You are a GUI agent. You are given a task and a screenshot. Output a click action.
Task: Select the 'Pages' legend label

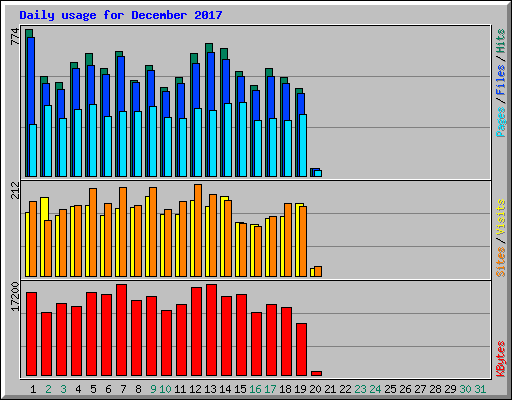point(501,122)
